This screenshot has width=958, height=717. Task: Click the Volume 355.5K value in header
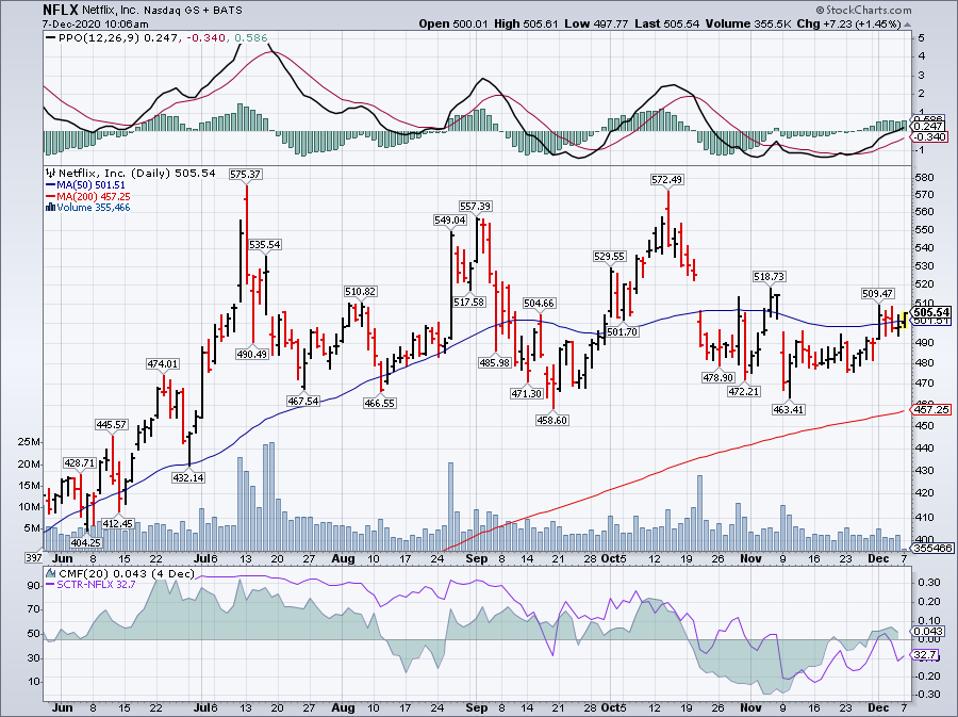[x=749, y=24]
